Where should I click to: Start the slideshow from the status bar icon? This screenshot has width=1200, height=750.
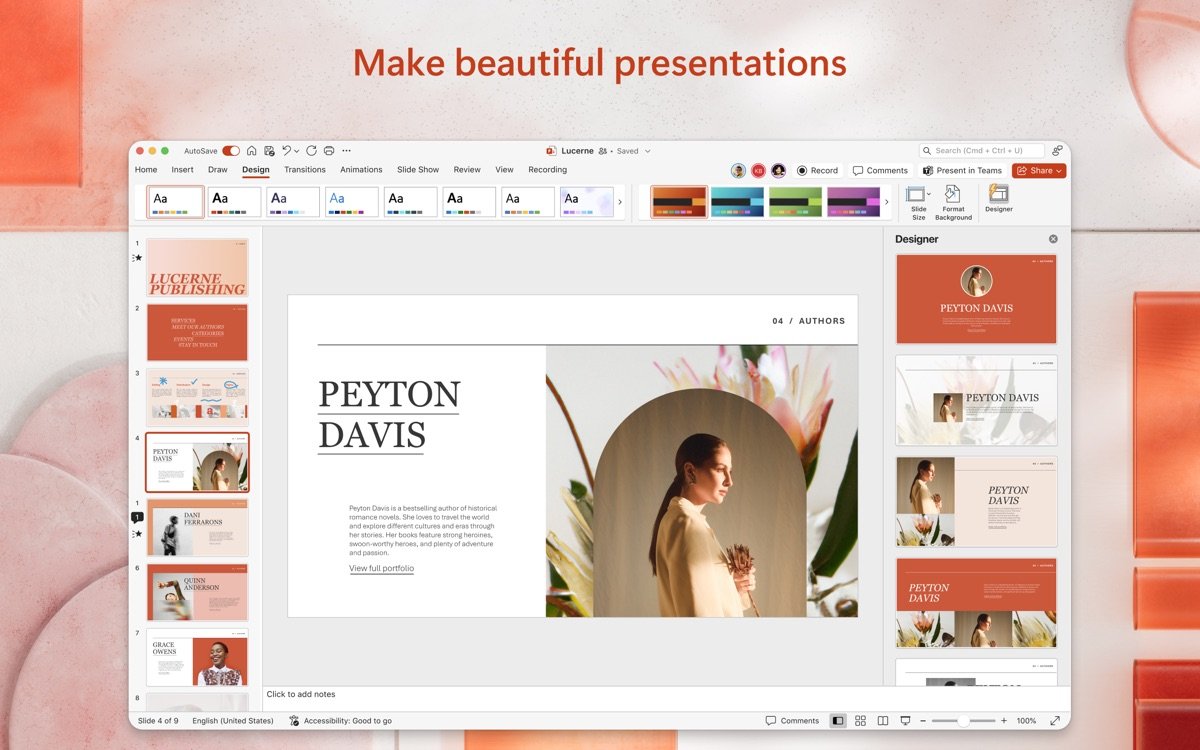906,720
